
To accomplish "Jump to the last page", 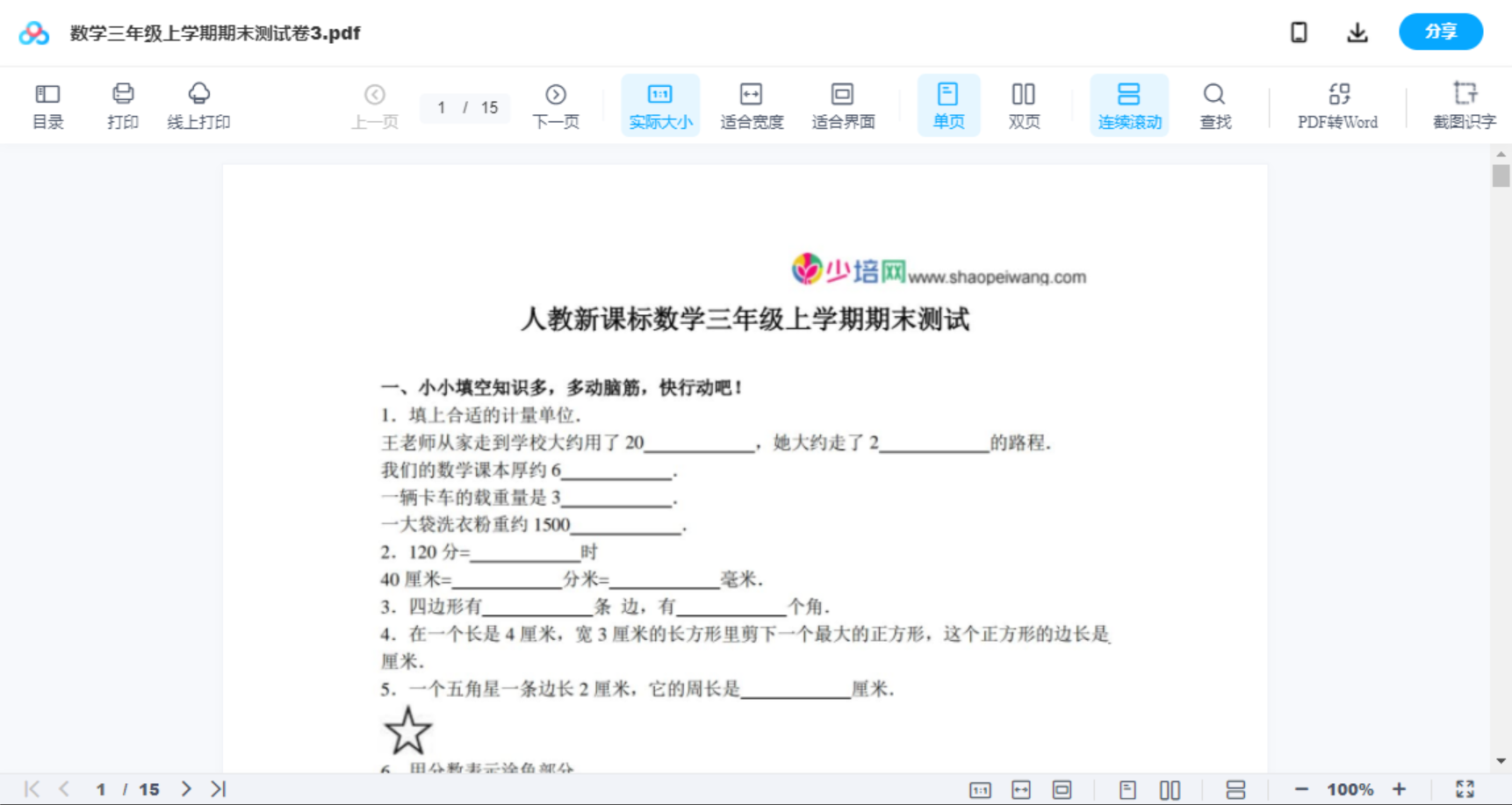I will click(217, 788).
